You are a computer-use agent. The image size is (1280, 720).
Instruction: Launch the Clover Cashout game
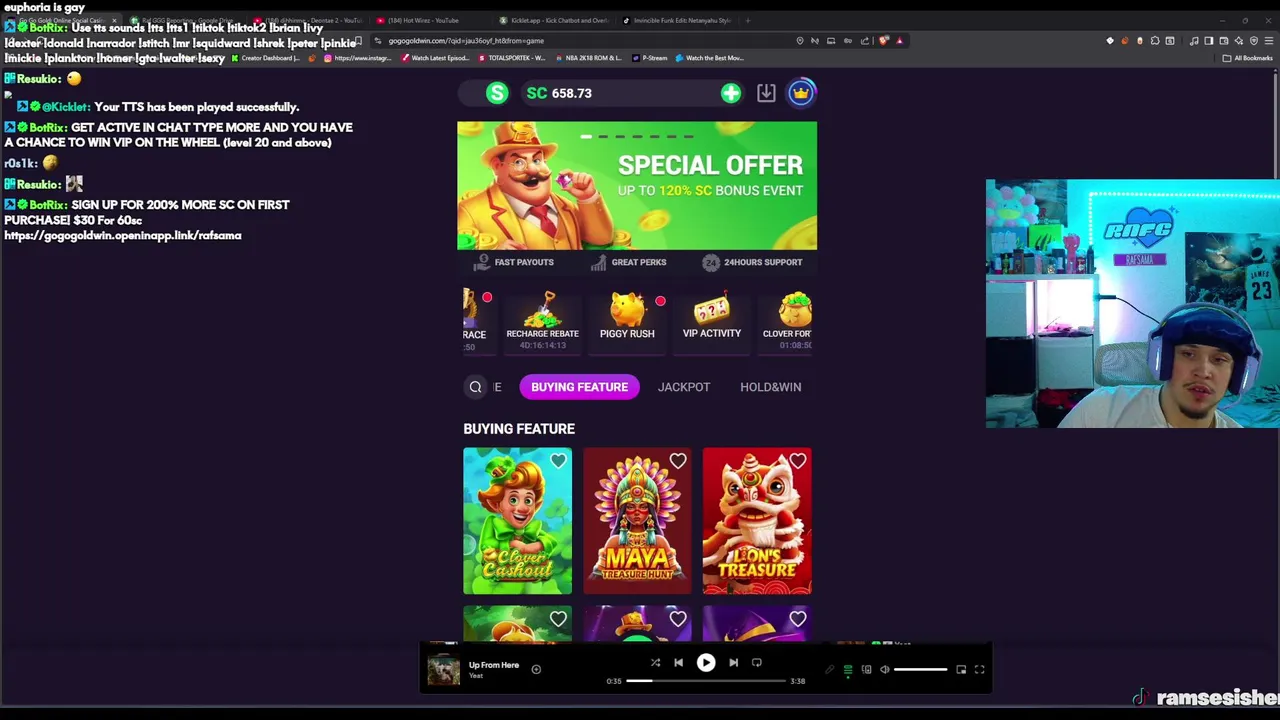(x=518, y=521)
